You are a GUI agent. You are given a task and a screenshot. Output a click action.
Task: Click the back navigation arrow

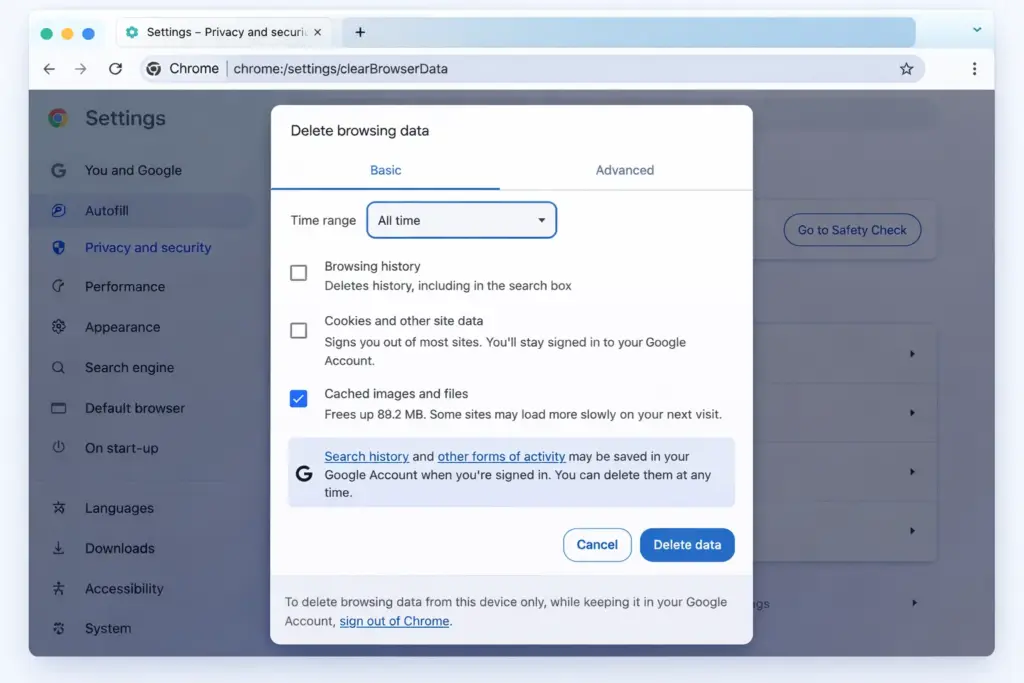[49, 69]
